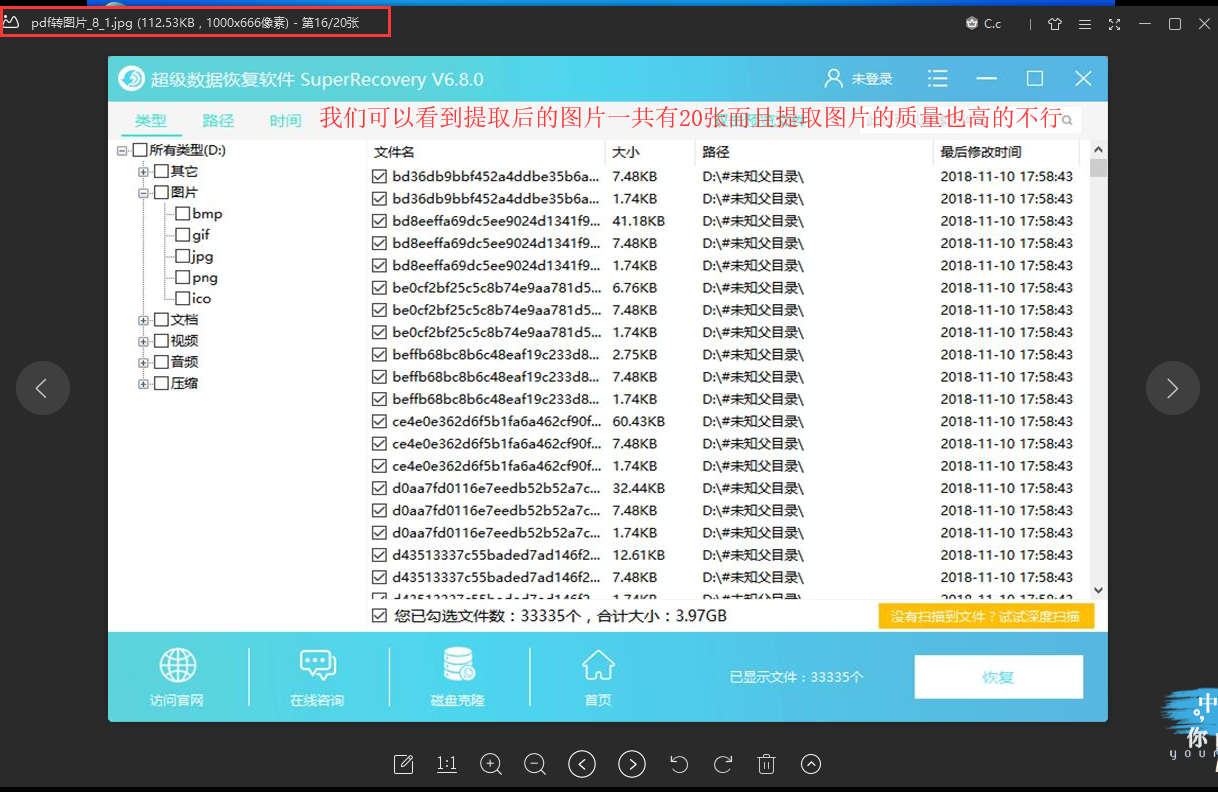Click the pdf转图片_8_1.jpg title text
Image resolution: width=1218 pixels, height=792 pixels.
click(82, 23)
